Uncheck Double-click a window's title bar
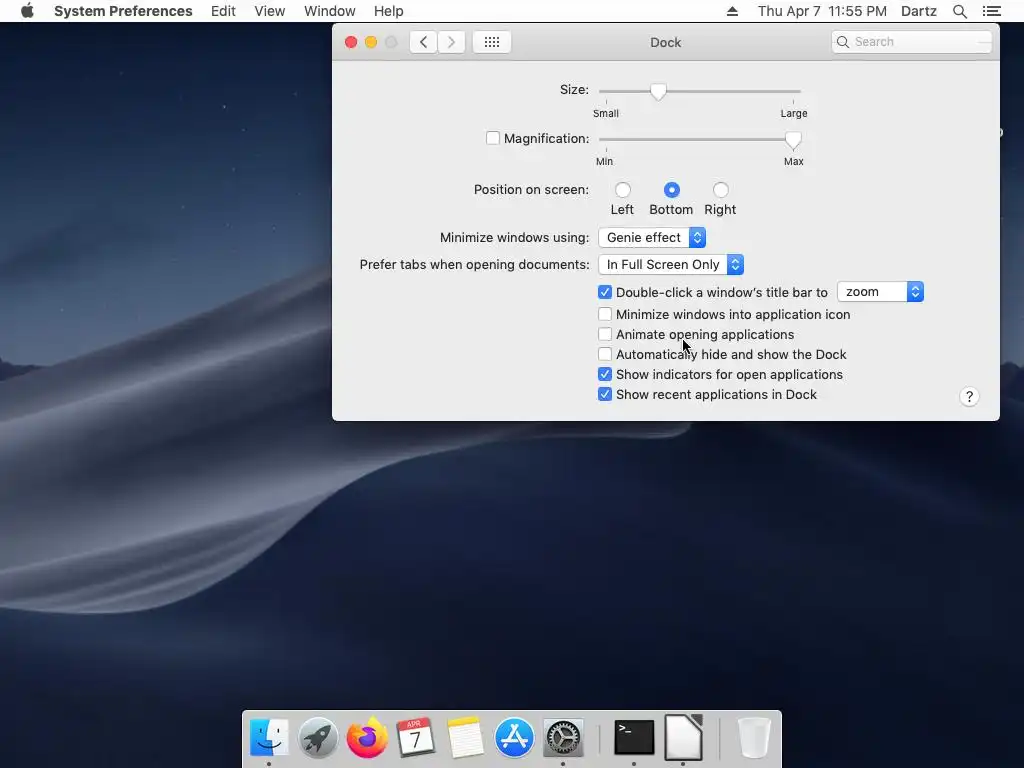The width and height of the screenshot is (1024, 768). [605, 292]
